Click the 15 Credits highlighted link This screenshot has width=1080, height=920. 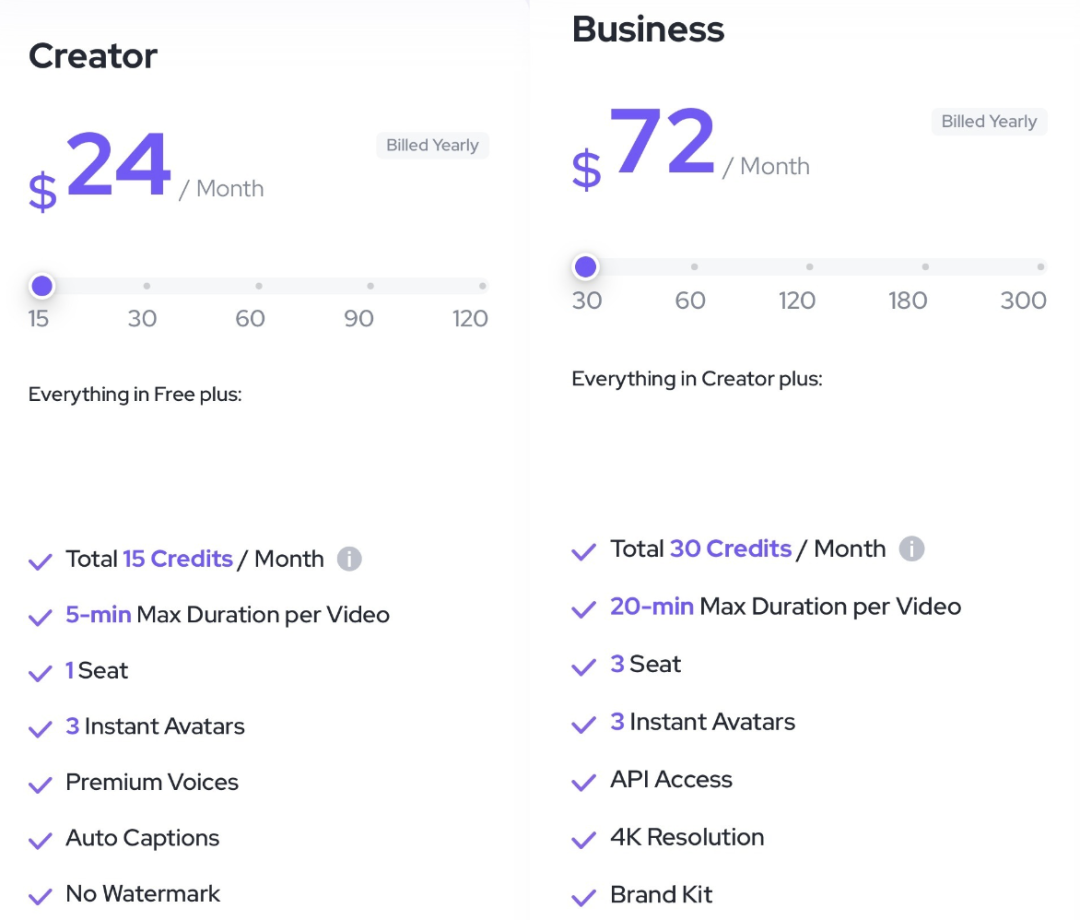click(178, 558)
